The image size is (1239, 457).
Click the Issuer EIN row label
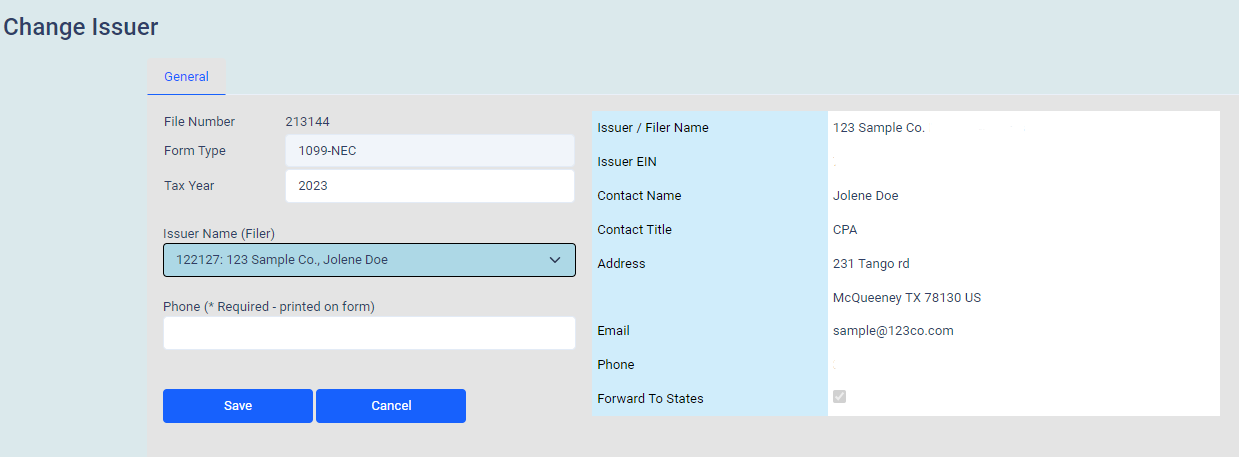coord(627,162)
